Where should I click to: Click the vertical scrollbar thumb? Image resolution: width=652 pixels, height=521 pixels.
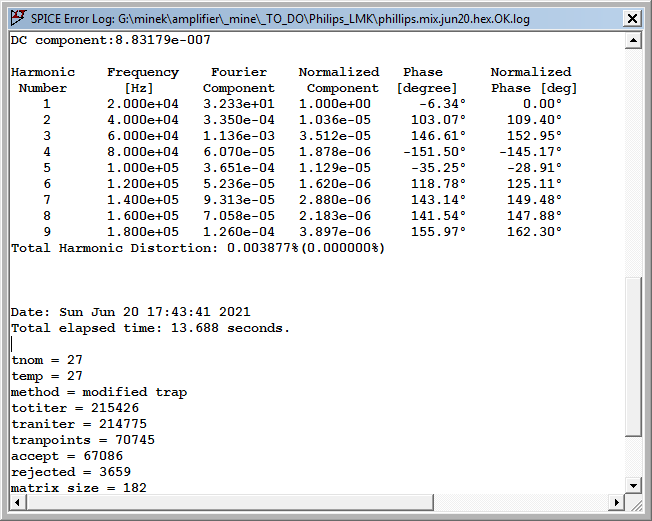(633, 357)
